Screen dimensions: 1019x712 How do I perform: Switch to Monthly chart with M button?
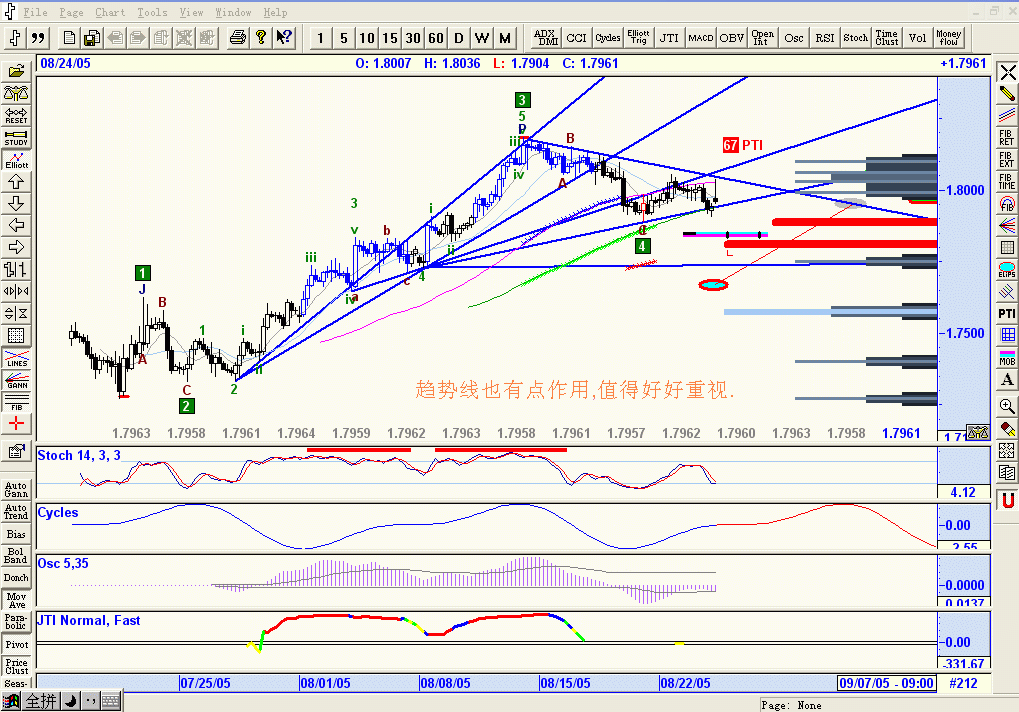(x=505, y=38)
